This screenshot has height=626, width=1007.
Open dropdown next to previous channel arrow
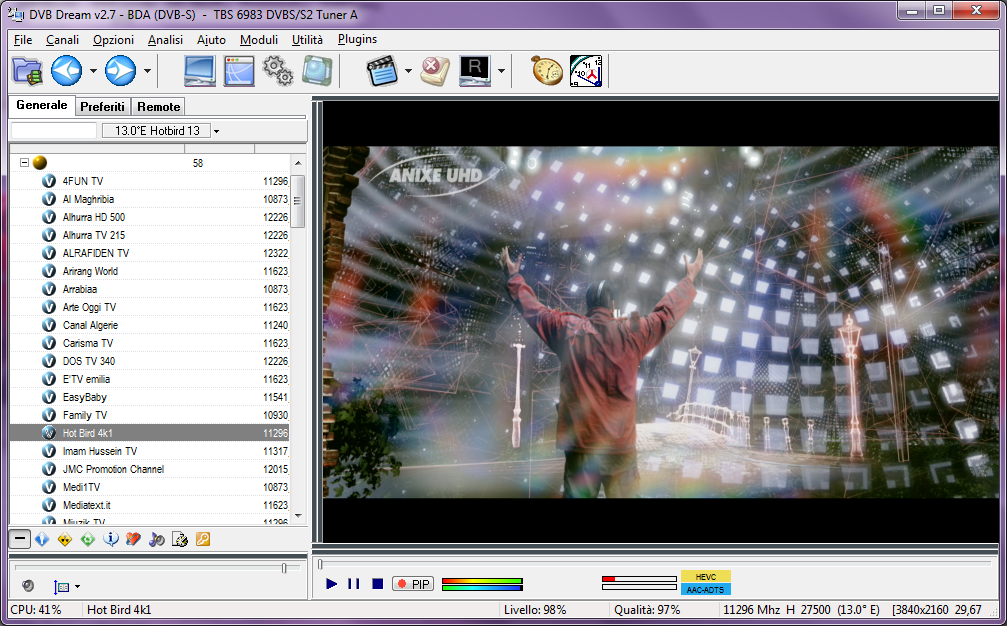point(93,71)
